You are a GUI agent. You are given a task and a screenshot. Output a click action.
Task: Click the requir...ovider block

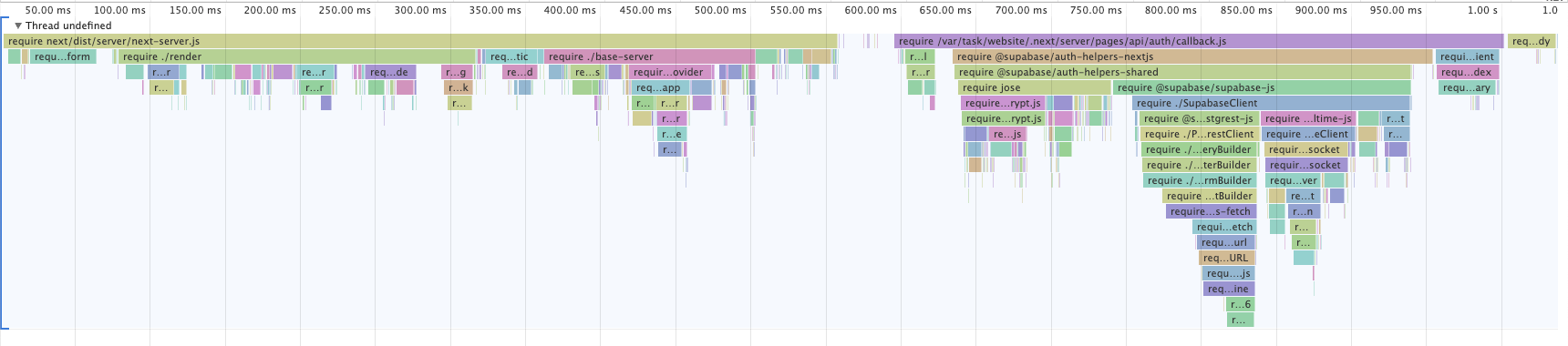pos(669,72)
